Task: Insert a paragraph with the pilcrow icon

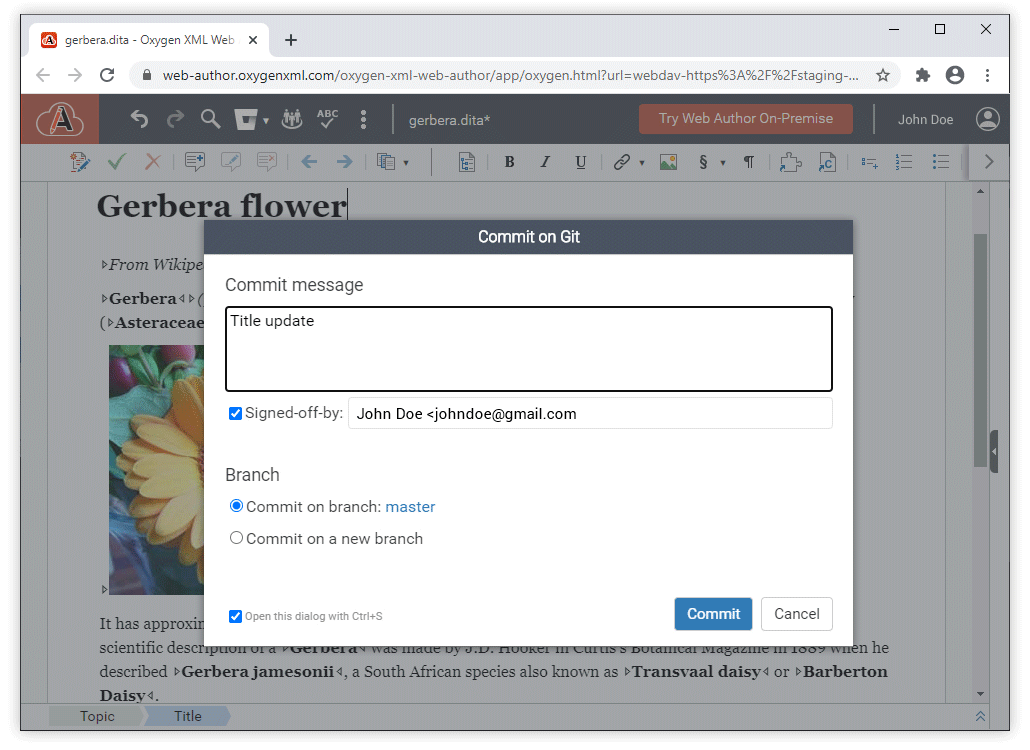Action: [x=748, y=162]
